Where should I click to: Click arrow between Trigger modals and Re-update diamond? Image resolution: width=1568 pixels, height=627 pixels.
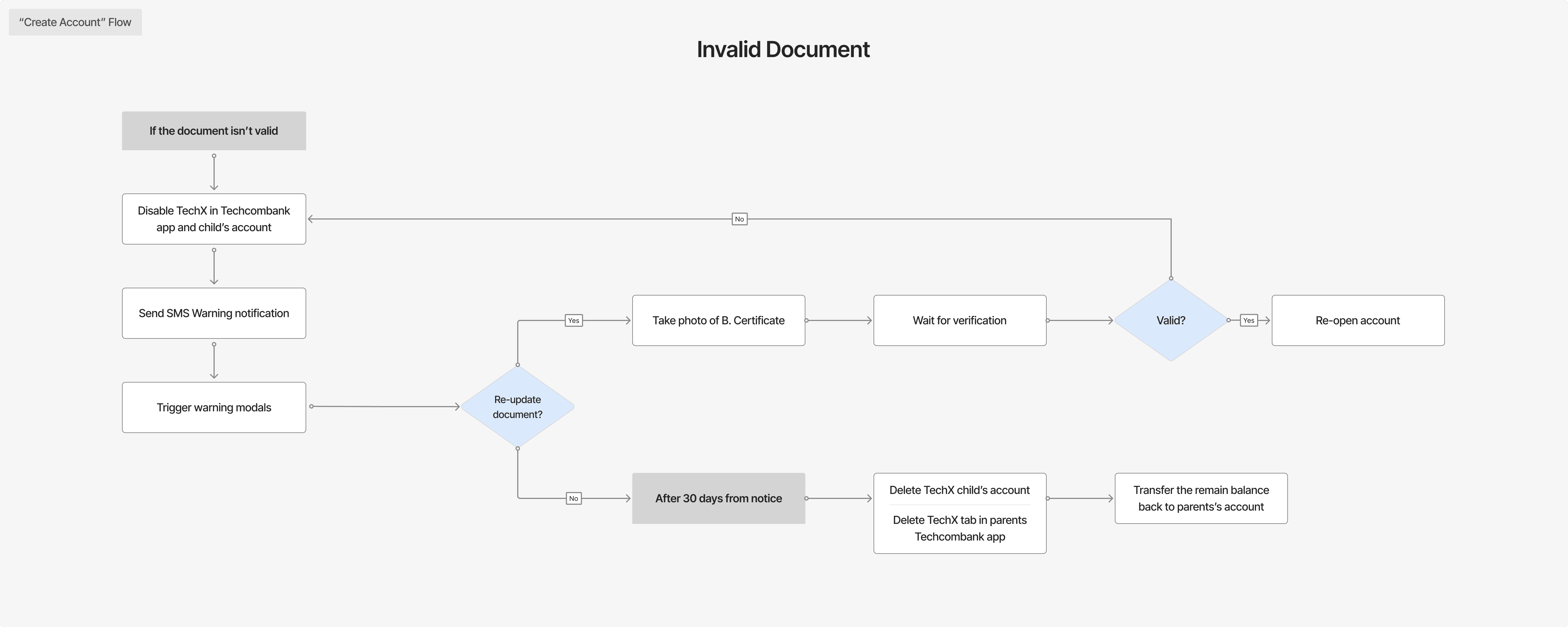[385, 406]
